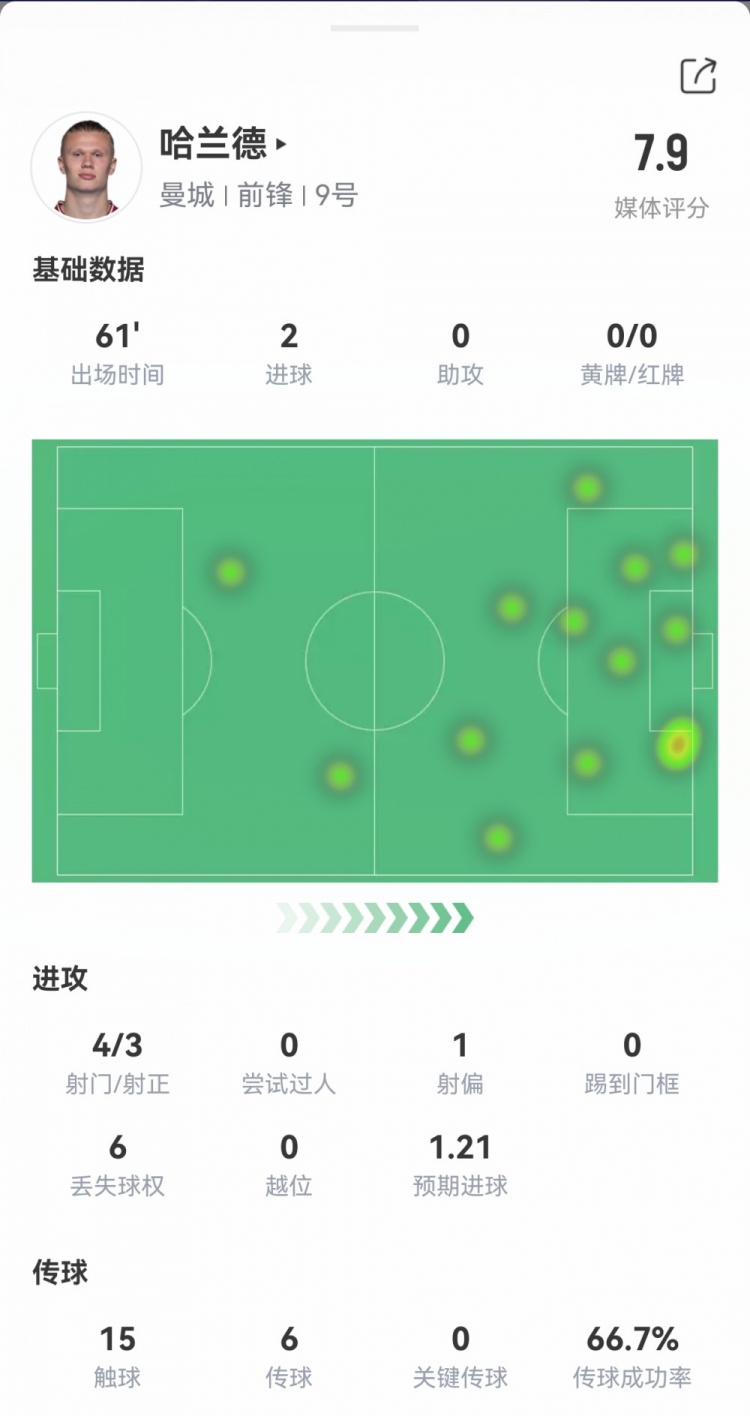Select the 进攻 section header
The image size is (750, 1416).
click(60, 979)
